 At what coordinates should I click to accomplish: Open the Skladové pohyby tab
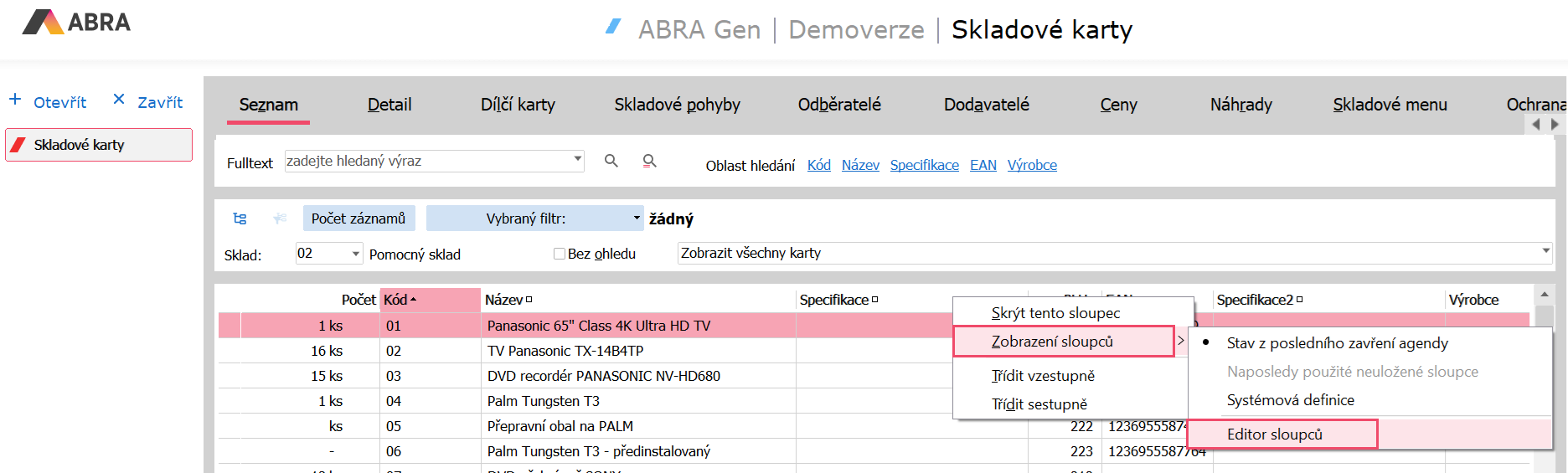pyautogui.click(x=677, y=105)
